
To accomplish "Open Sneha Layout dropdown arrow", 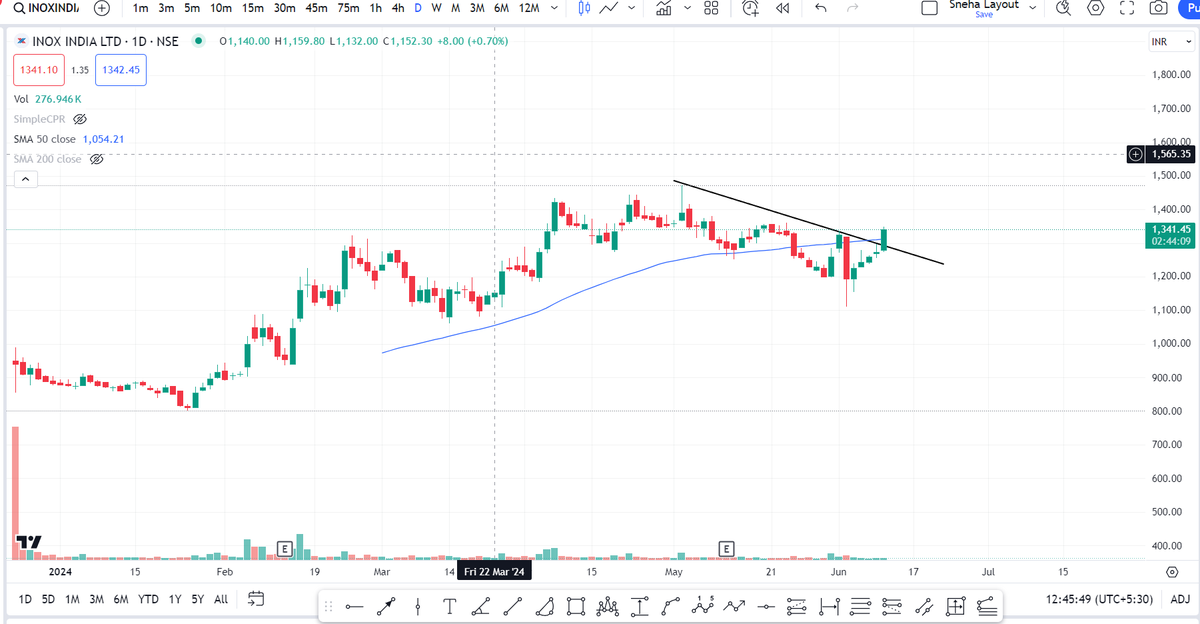I will (x=1033, y=8).
